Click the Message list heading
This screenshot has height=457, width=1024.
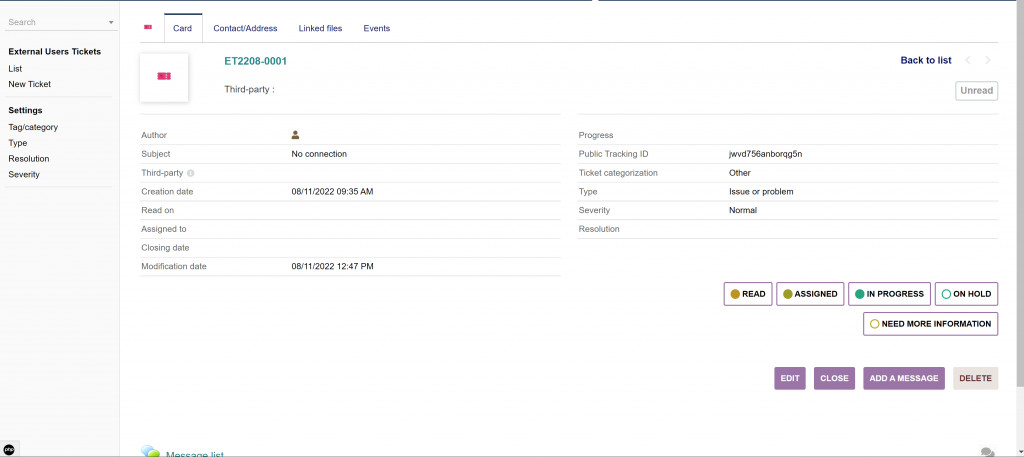195,454
